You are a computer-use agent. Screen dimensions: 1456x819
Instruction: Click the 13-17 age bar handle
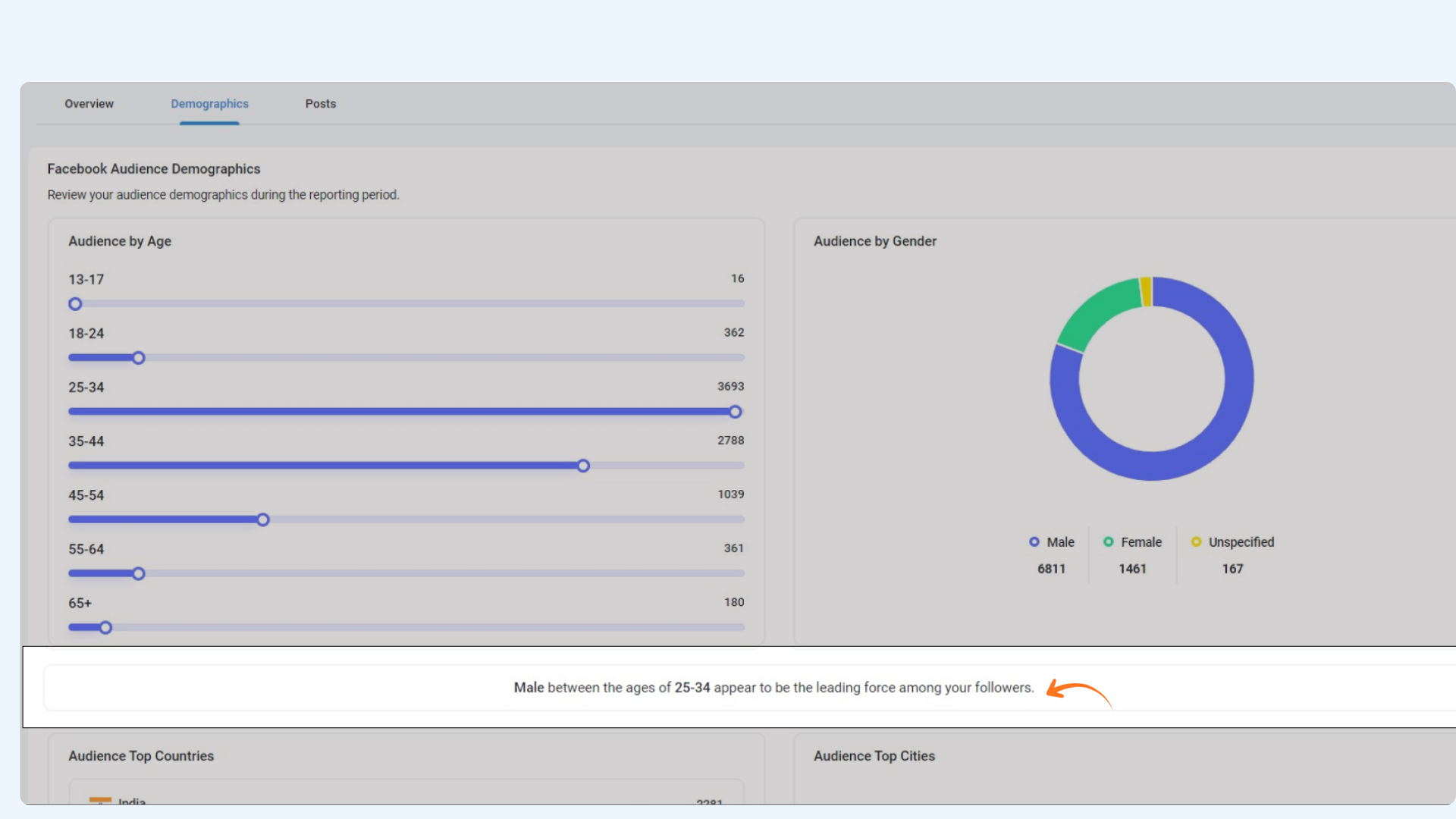pos(75,304)
